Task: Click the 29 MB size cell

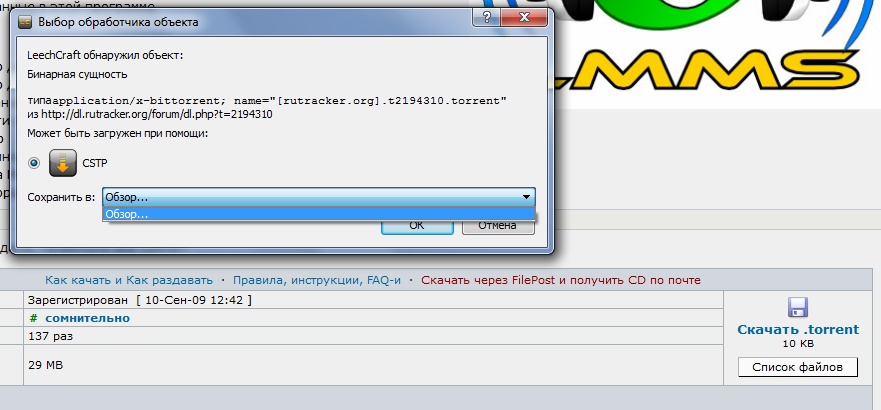Action: (50, 367)
